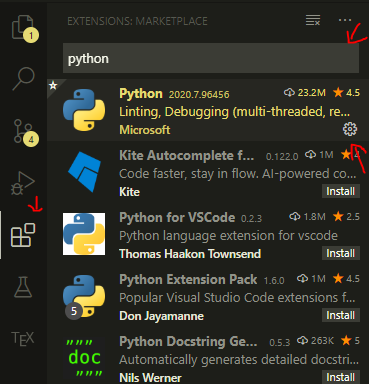
Task: Click the Automatically generates detailed docstring description
Action: tap(239, 360)
